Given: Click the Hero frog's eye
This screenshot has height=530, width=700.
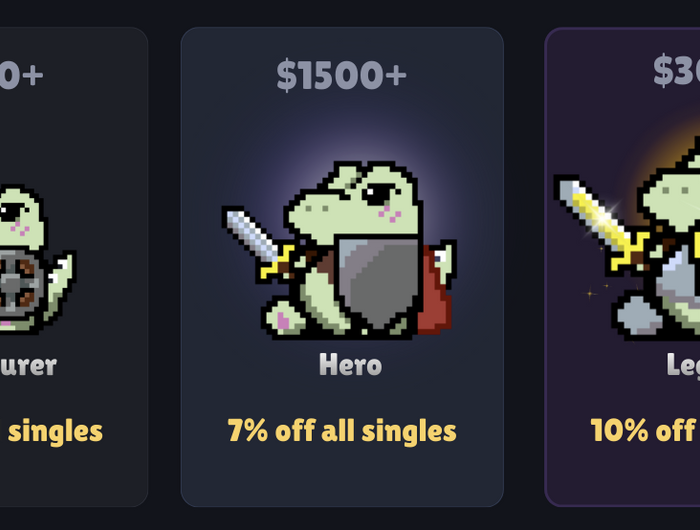Looking at the screenshot, I should [376, 195].
